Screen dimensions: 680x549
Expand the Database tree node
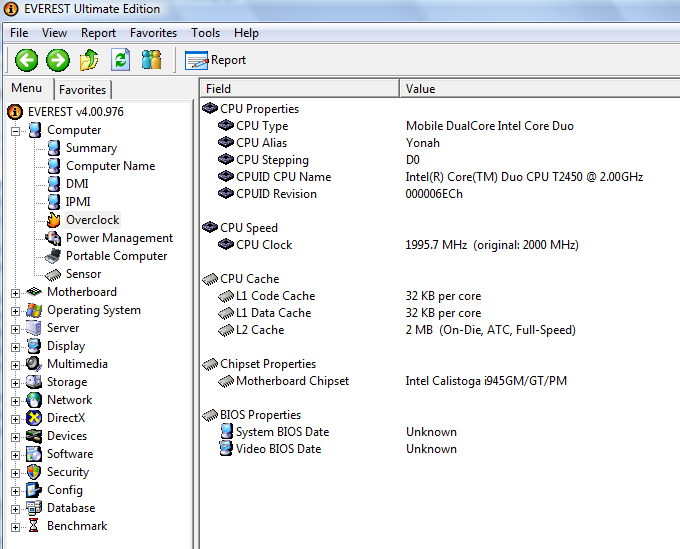point(15,509)
